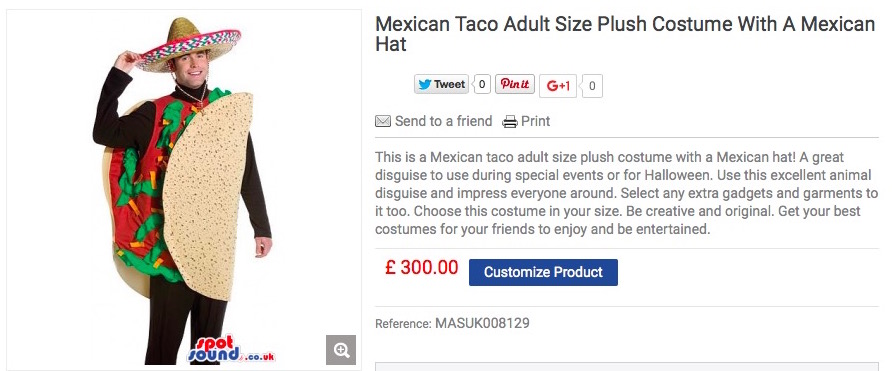Click the Mexican Taco costume title heading
892x371 pixels.
625,34
